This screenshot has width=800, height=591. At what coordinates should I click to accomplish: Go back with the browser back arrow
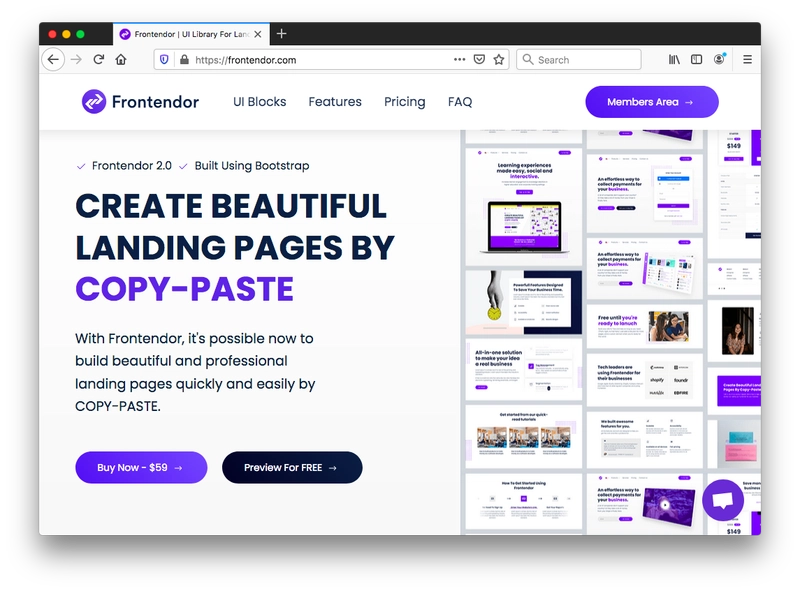pos(53,60)
